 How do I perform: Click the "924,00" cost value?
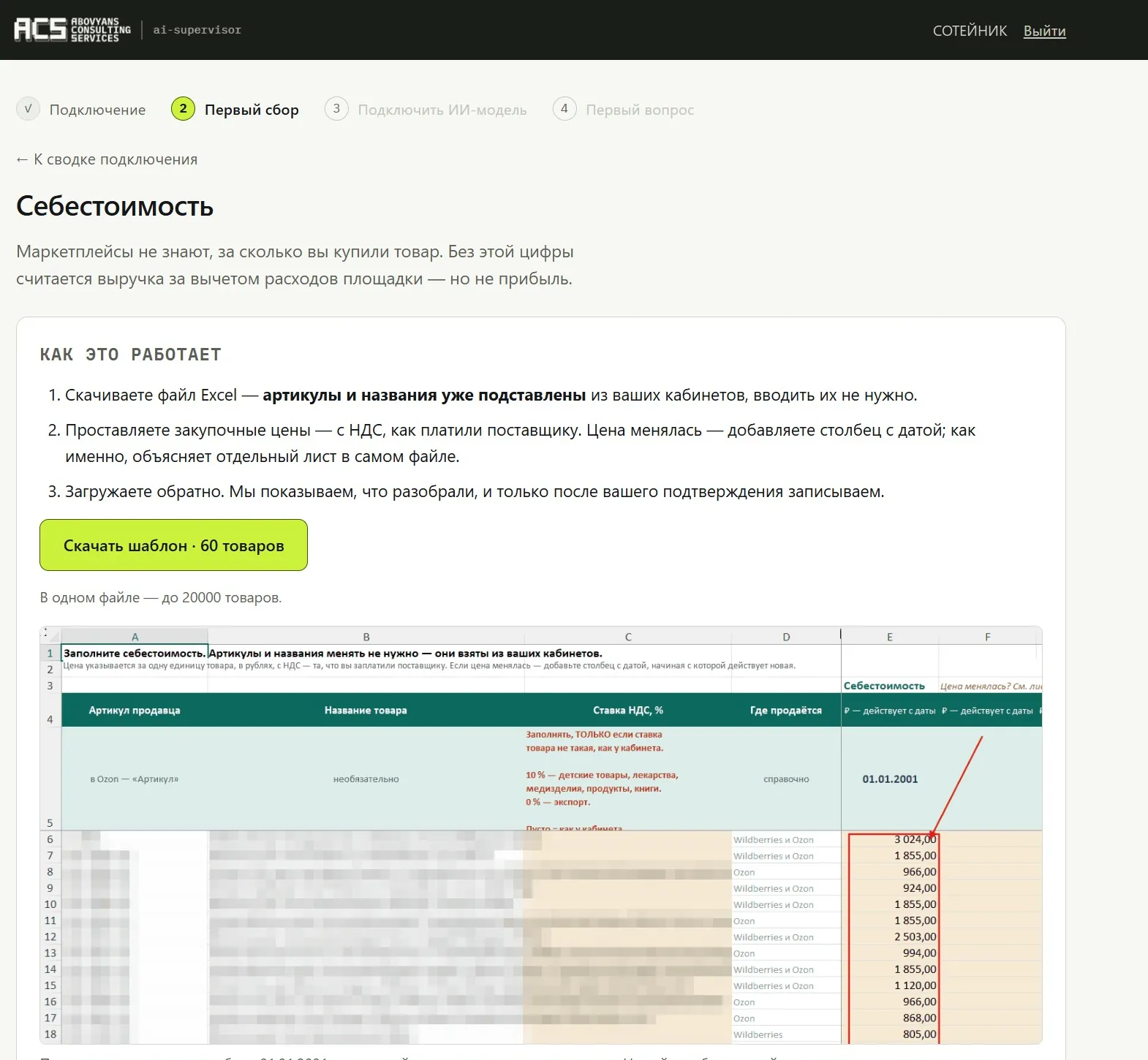919,888
